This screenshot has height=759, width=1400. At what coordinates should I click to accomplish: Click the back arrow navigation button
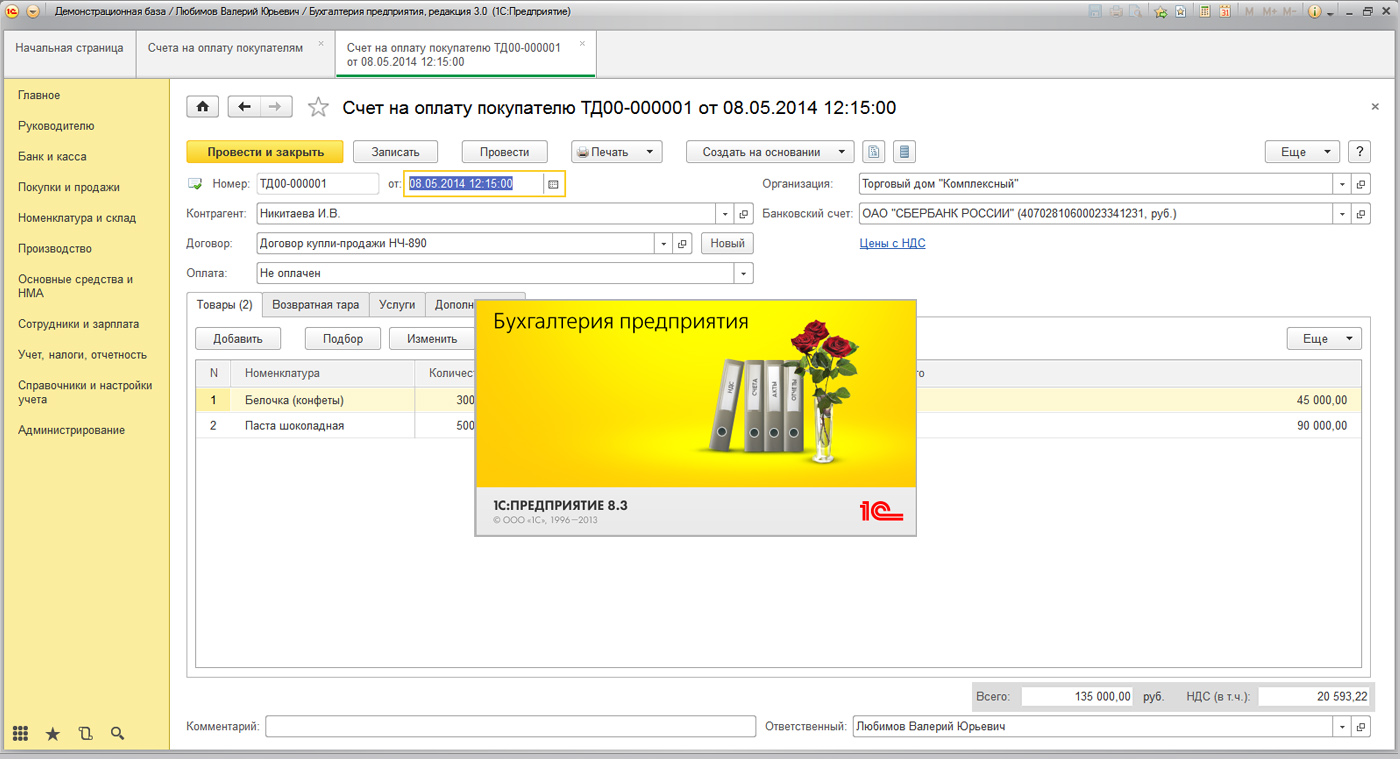(244, 107)
